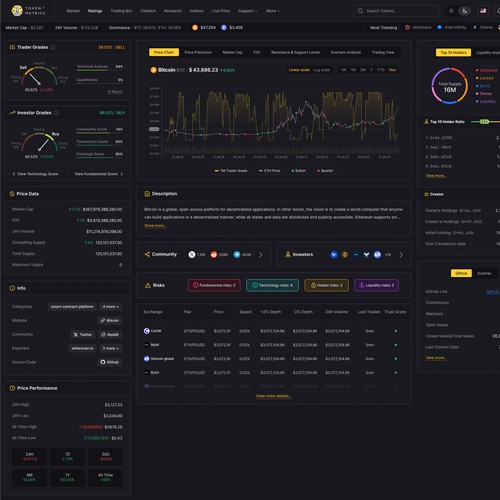This screenshot has height=500, width=500.
Task: Set chart range to YTD
Action: click(x=381, y=70)
